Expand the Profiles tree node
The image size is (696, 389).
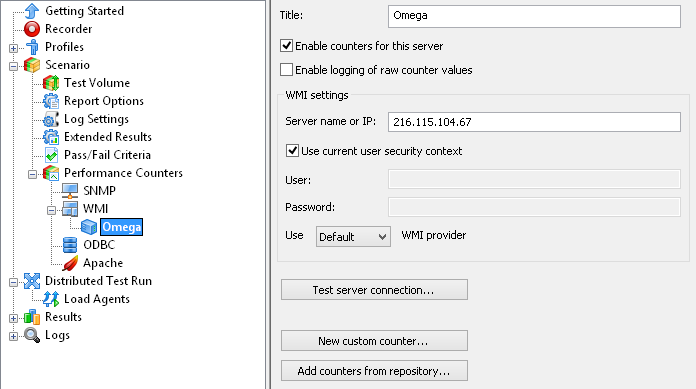point(13,48)
